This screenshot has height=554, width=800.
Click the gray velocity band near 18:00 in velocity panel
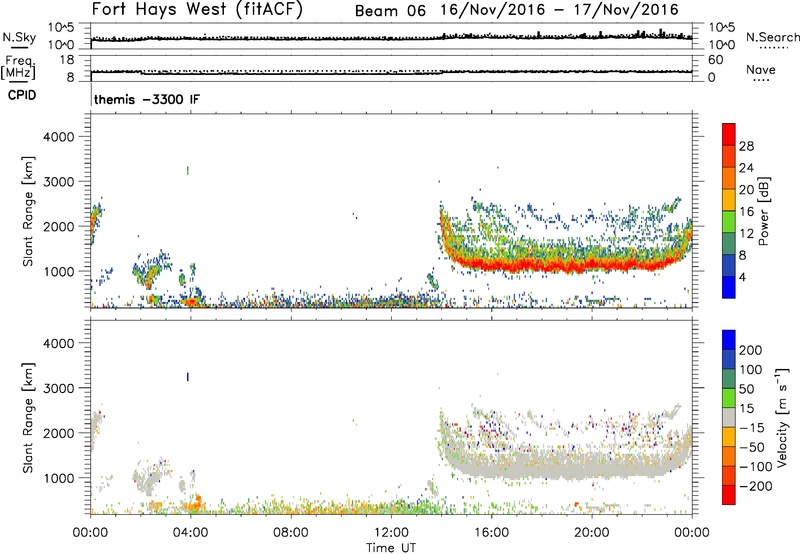541,467
